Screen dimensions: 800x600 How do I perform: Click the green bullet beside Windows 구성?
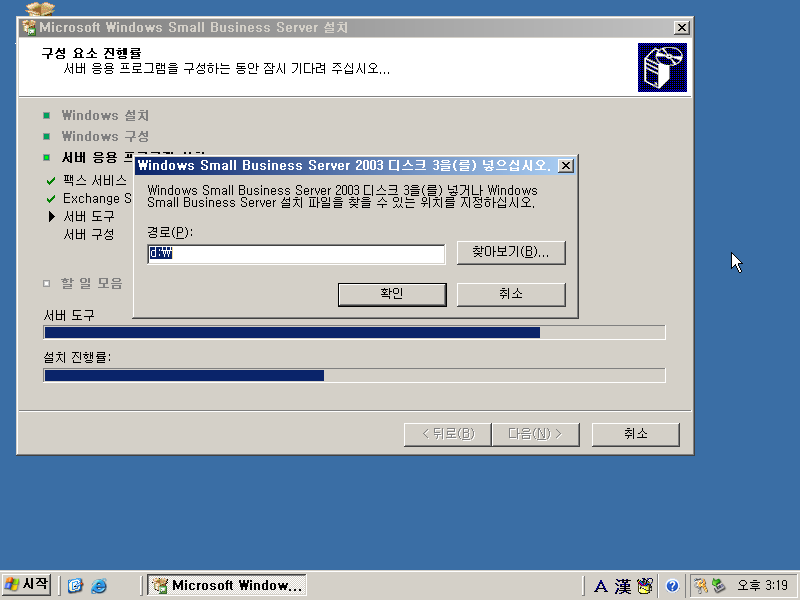pyautogui.click(x=46, y=136)
